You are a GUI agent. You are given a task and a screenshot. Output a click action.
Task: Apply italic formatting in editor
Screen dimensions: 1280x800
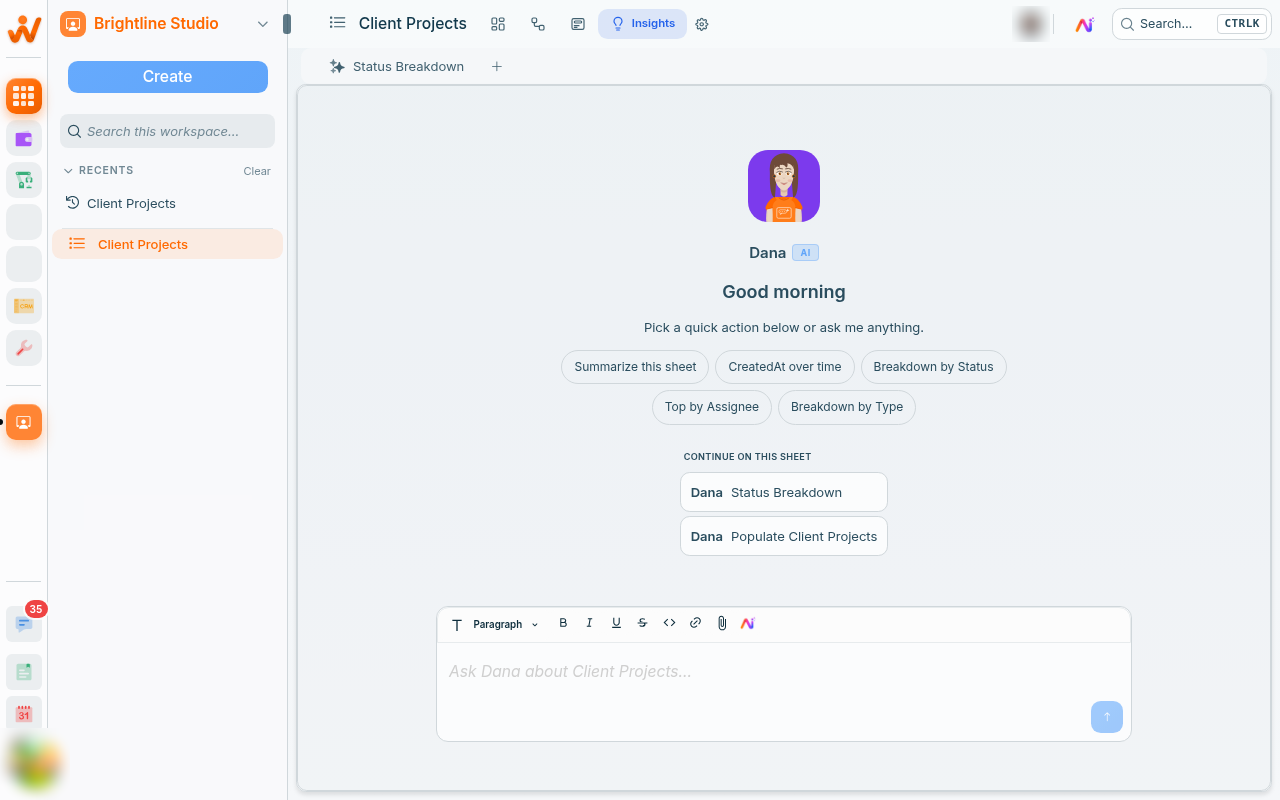pyautogui.click(x=589, y=623)
